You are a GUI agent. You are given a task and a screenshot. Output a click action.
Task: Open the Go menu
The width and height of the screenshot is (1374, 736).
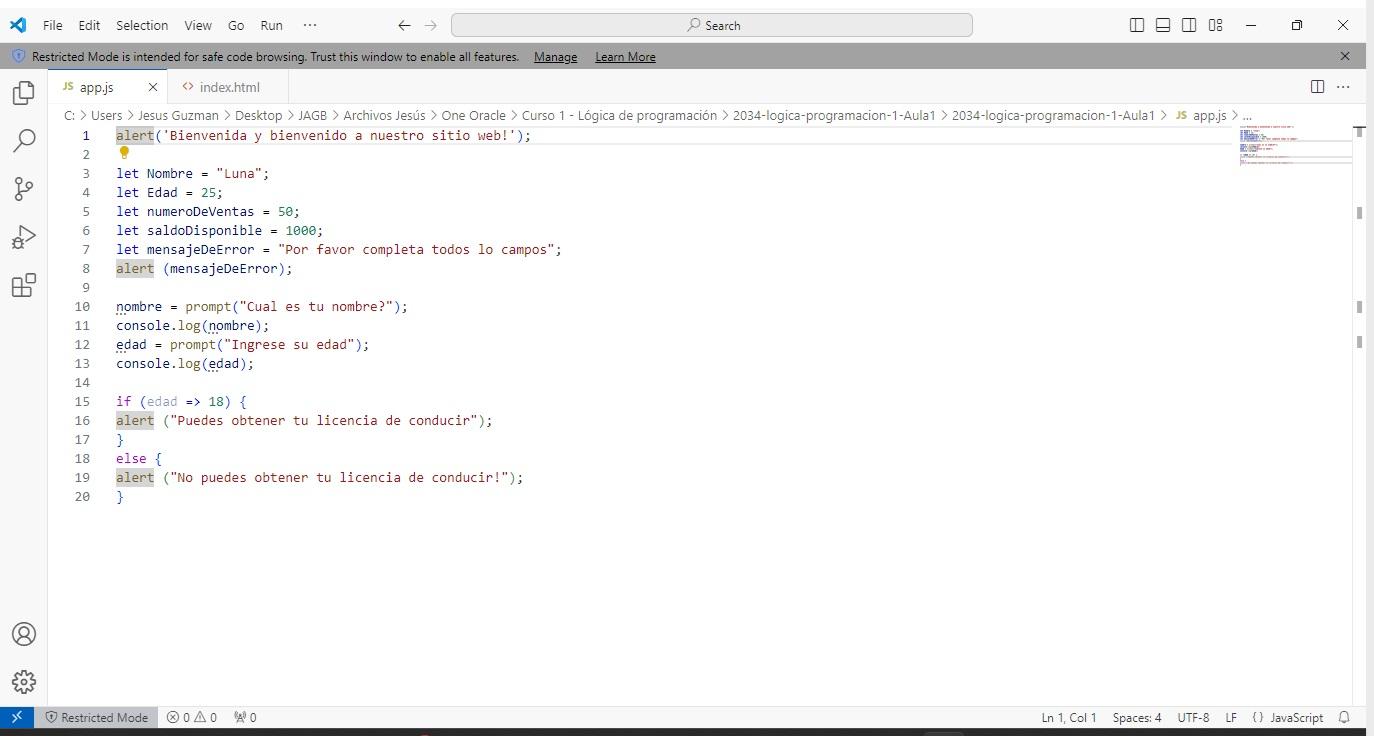tap(236, 25)
